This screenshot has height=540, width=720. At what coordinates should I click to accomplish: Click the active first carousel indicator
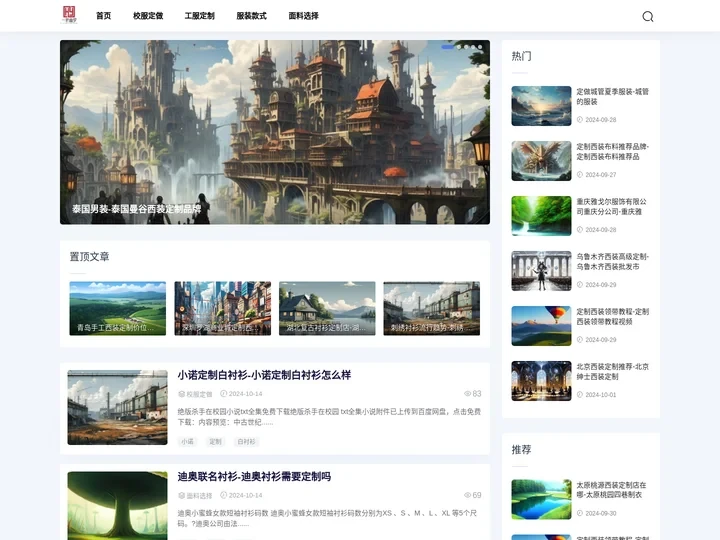click(447, 47)
